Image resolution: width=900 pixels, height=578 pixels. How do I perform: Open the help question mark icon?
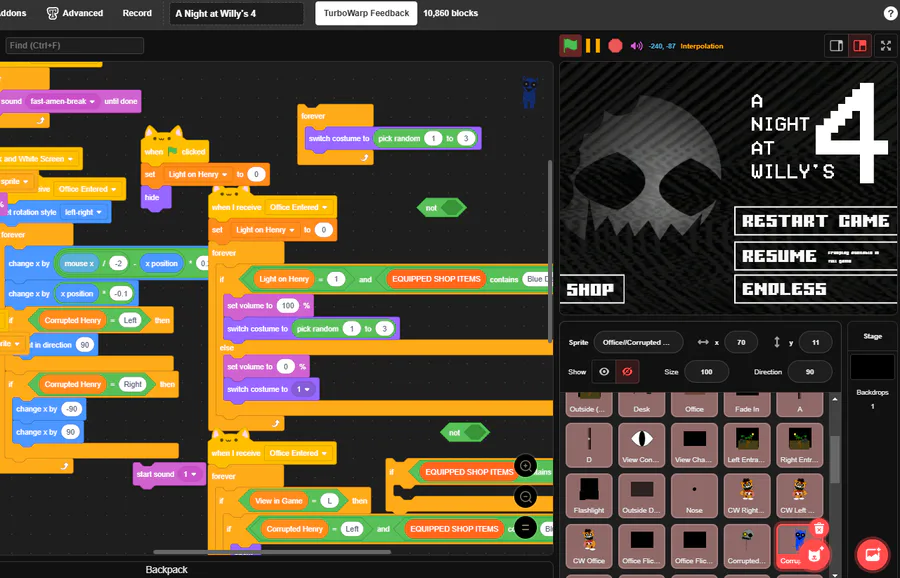tap(890, 13)
